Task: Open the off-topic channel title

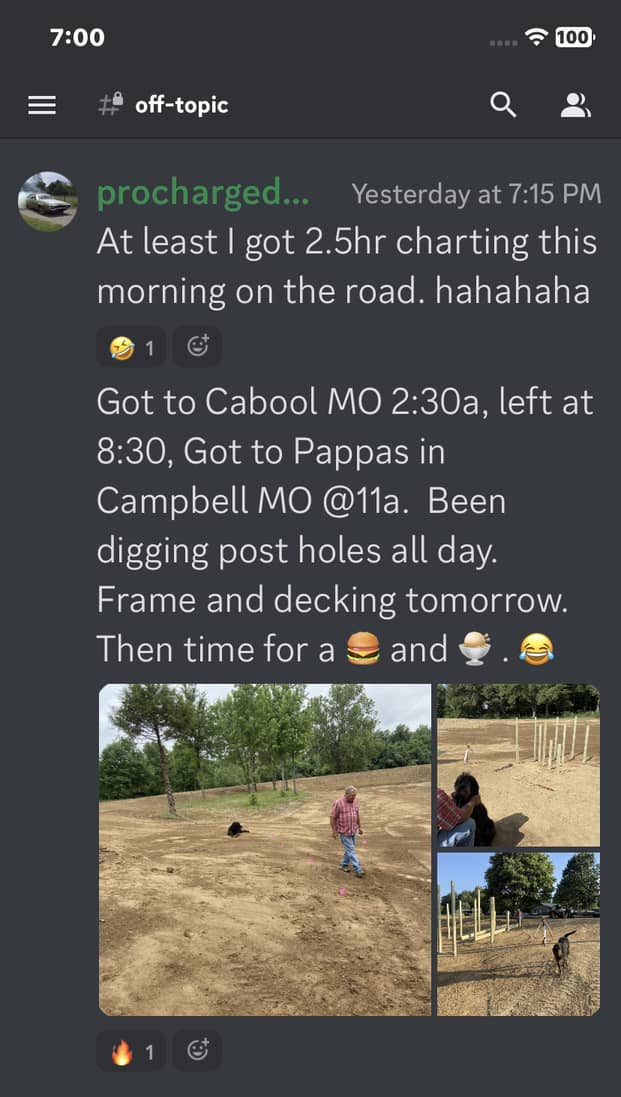Action: [x=181, y=106]
